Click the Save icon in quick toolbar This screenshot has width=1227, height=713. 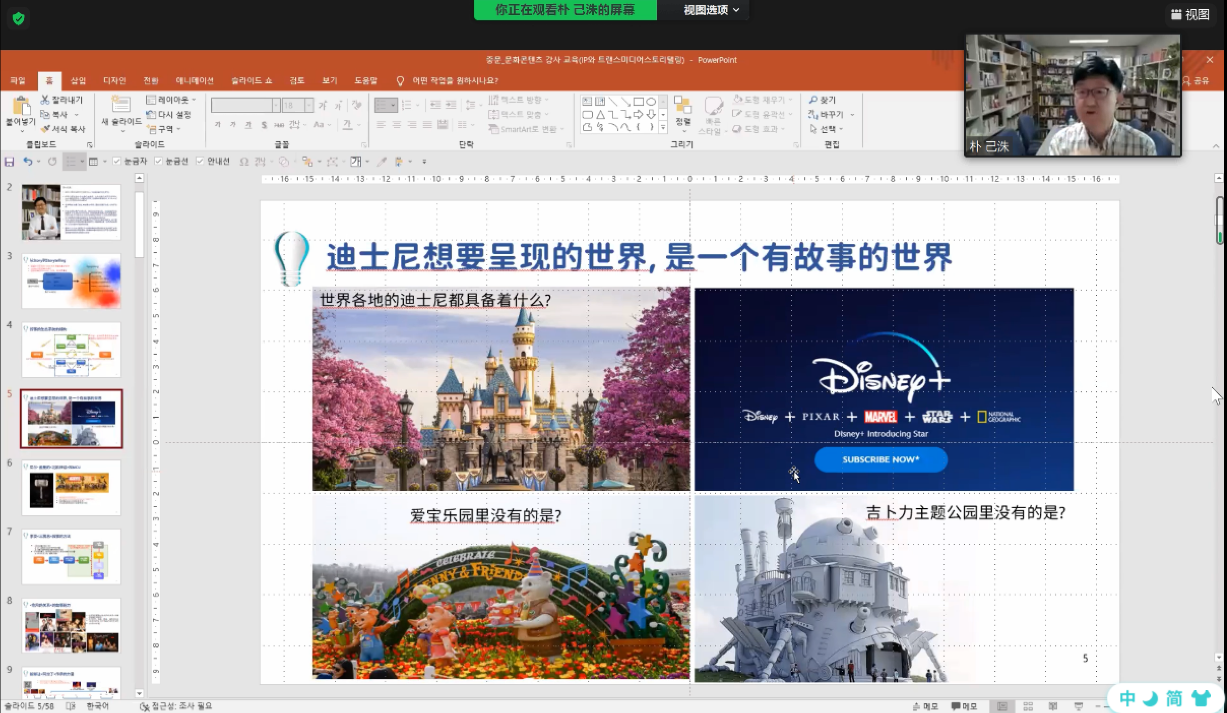tap(9, 161)
